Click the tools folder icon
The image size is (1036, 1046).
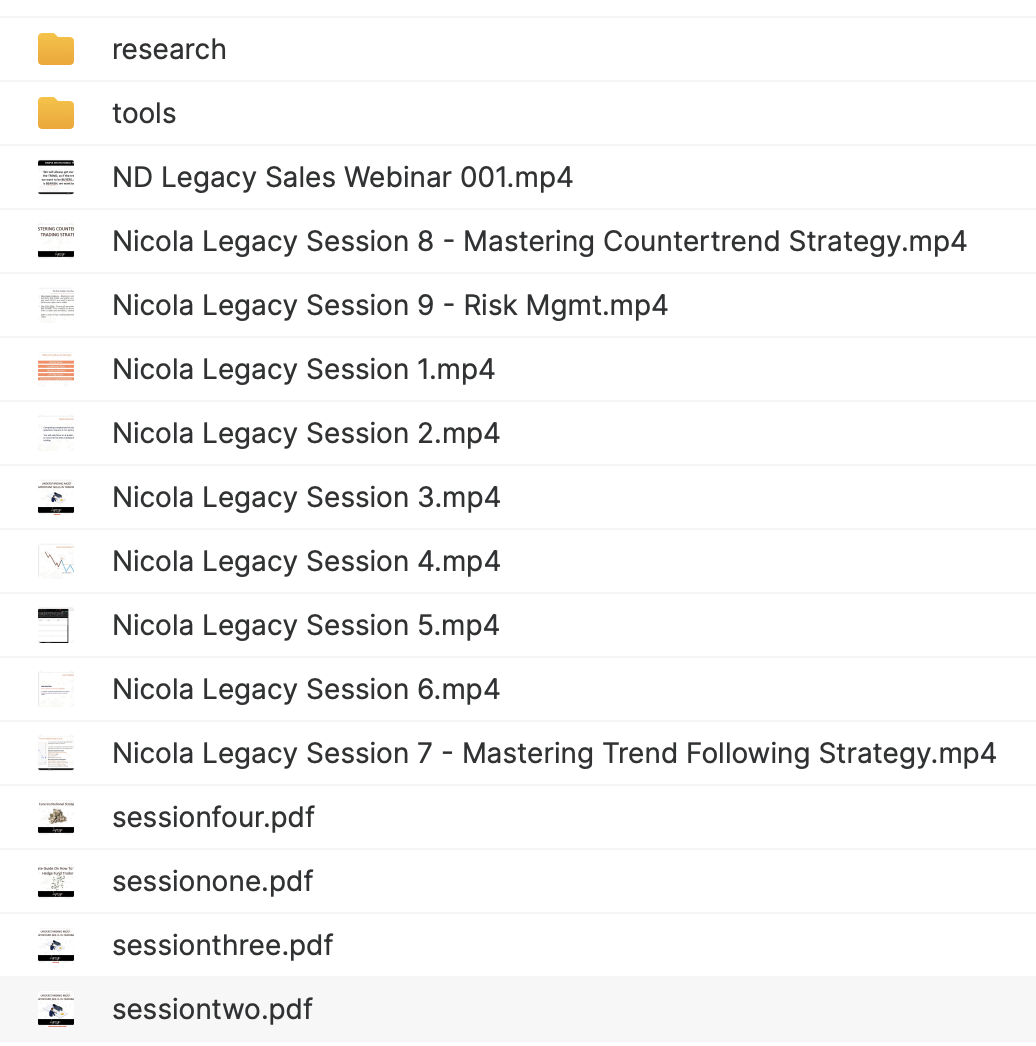[56, 113]
